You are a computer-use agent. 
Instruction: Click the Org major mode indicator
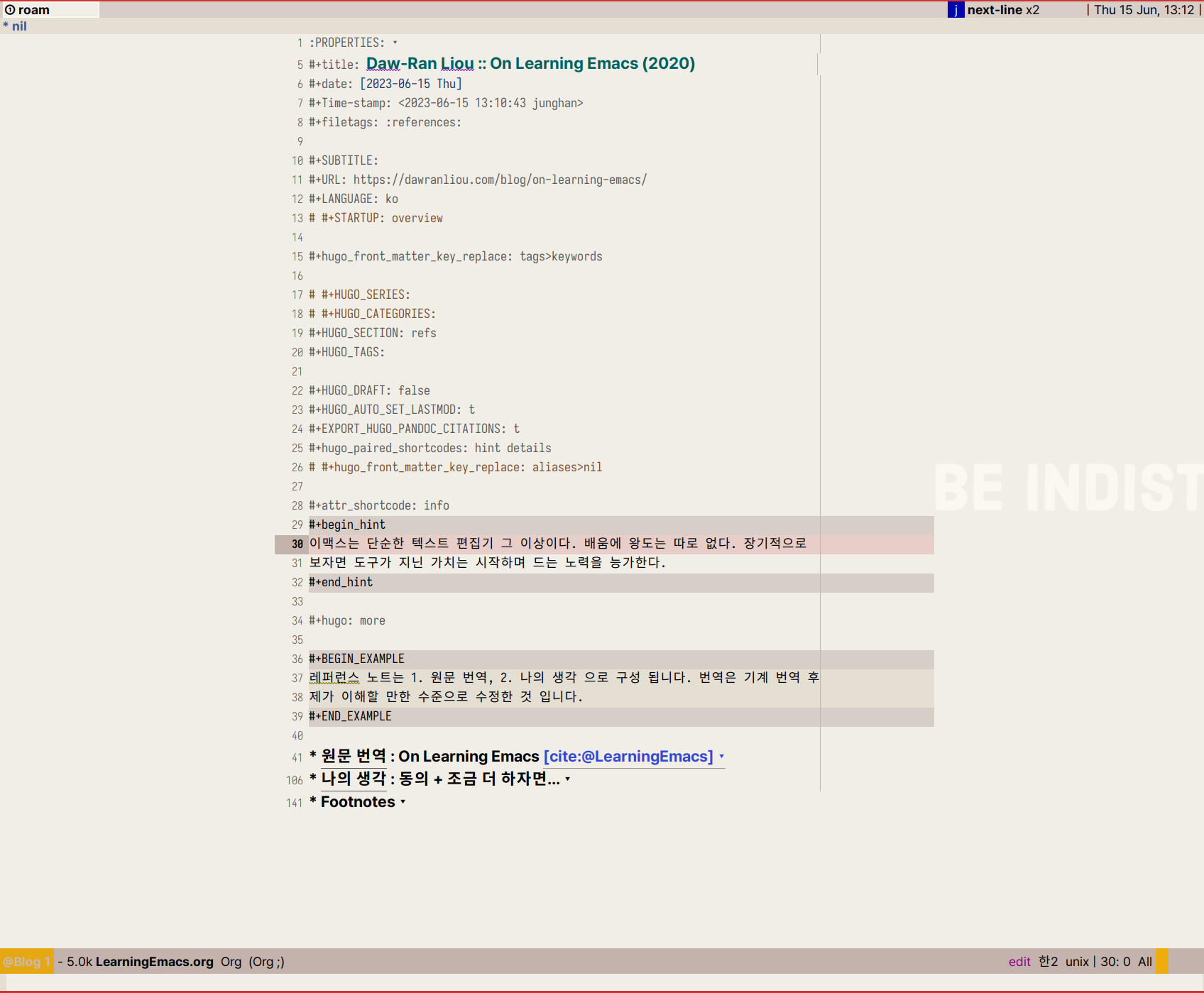pyautogui.click(x=231, y=962)
